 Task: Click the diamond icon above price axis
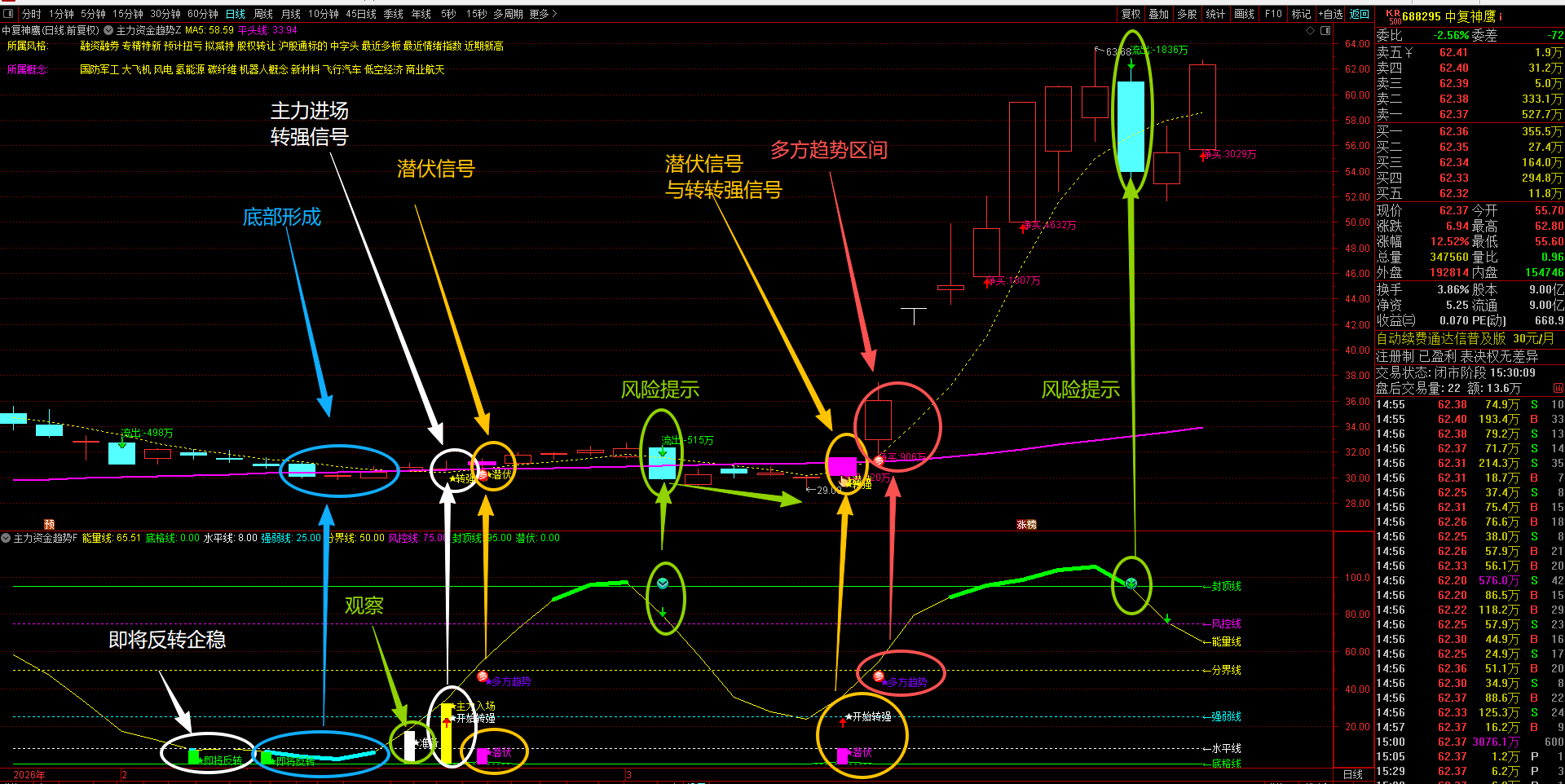tap(1311, 30)
